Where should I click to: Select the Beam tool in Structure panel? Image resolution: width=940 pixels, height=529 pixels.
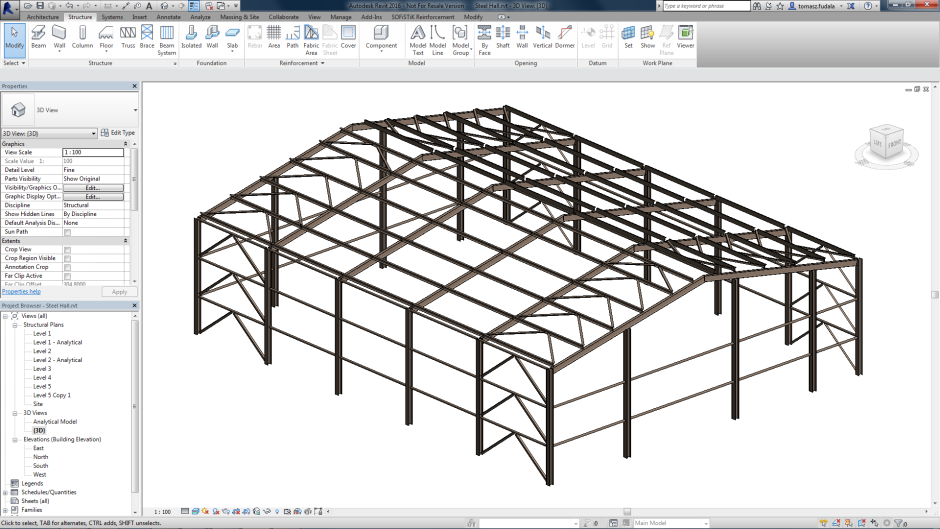[39, 37]
